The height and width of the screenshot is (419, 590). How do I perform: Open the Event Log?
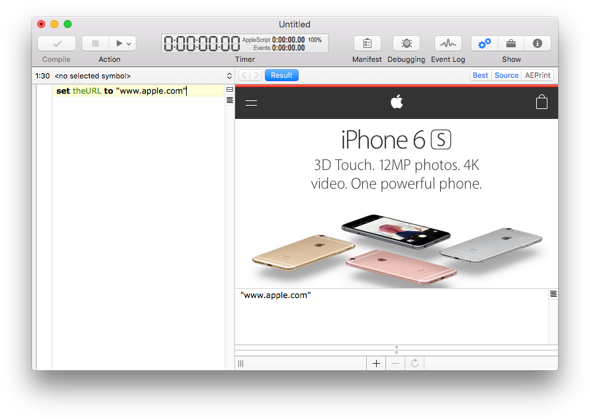pos(448,44)
